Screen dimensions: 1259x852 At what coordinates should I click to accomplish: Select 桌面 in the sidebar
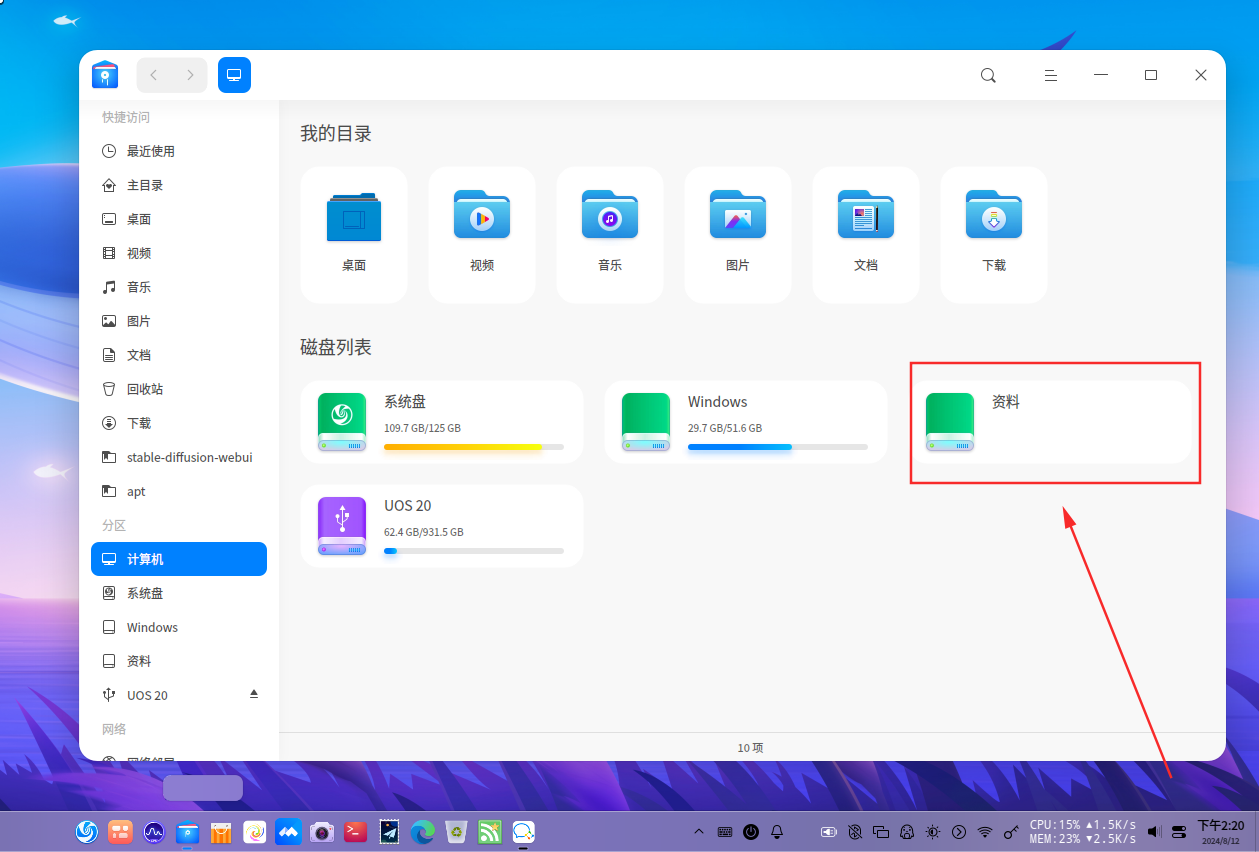coord(179,219)
